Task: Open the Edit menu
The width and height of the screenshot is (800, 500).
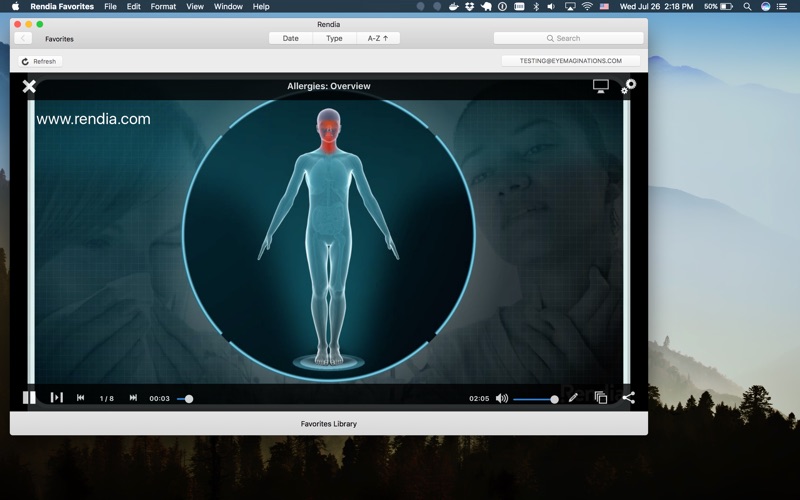Action: 134,7
